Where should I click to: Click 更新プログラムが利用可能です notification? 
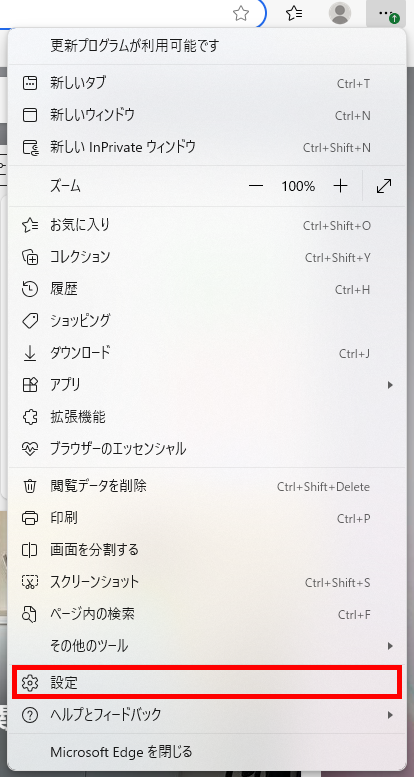(207, 46)
